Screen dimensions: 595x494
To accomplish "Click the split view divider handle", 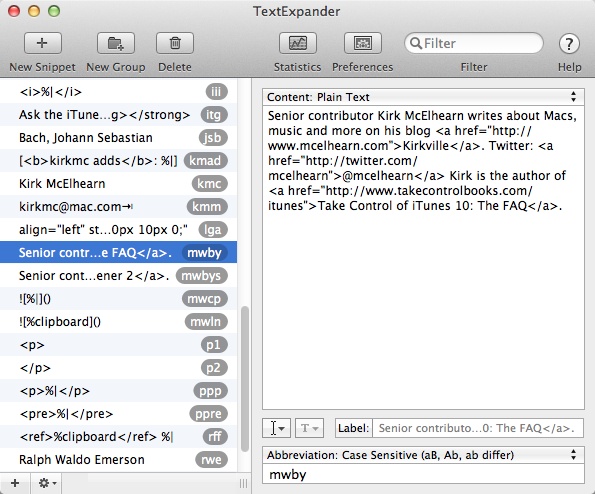I will (x=244, y=483).
